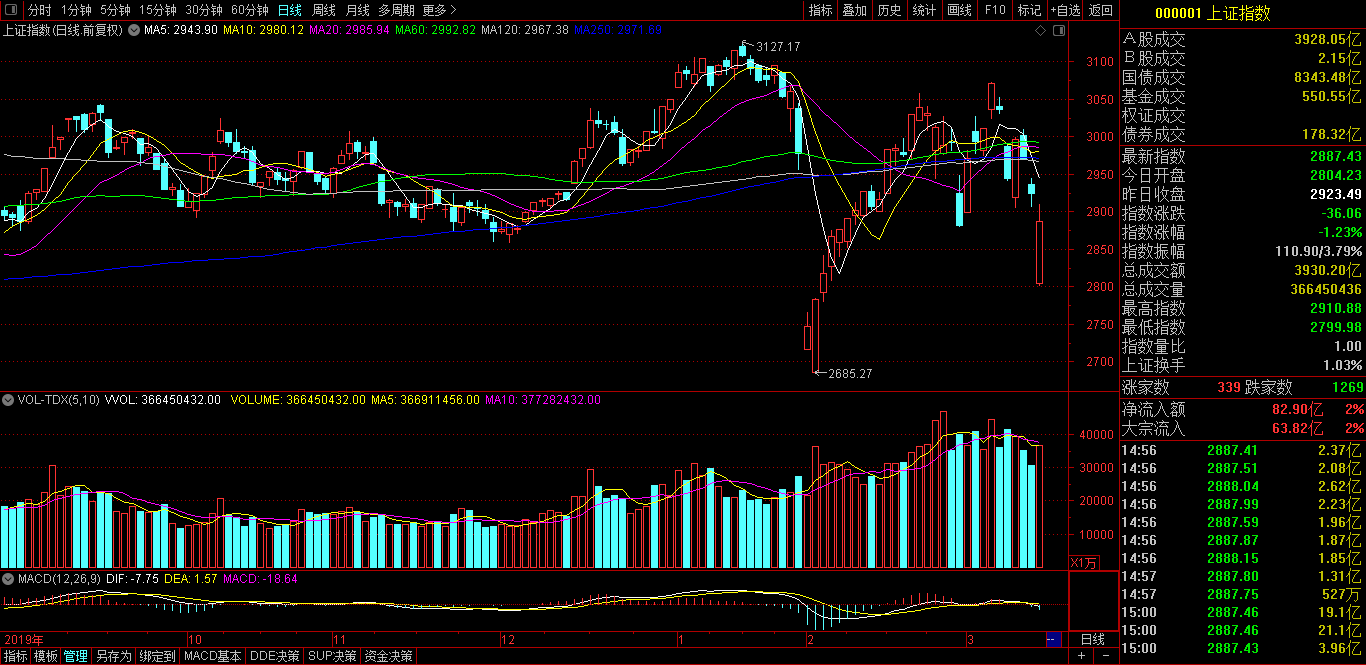
Task: Click the diamond icon above the chart
Action: tap(1042, 31)
